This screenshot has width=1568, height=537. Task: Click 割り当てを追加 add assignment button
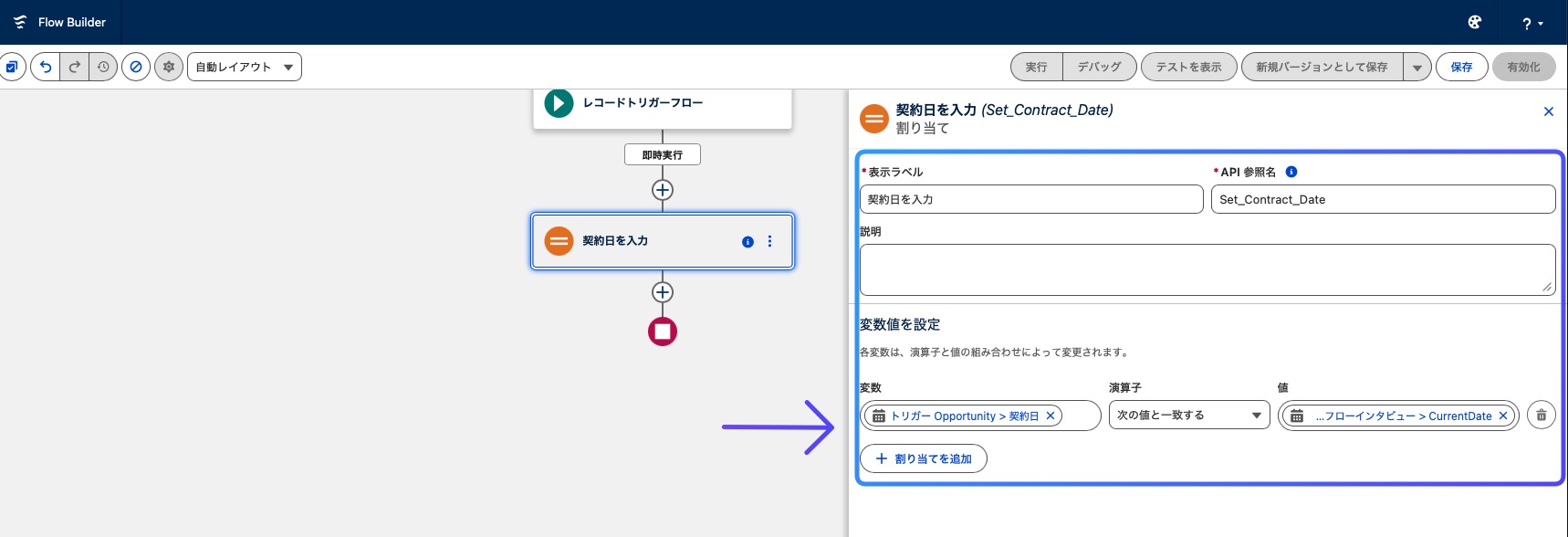pos(924,458)
